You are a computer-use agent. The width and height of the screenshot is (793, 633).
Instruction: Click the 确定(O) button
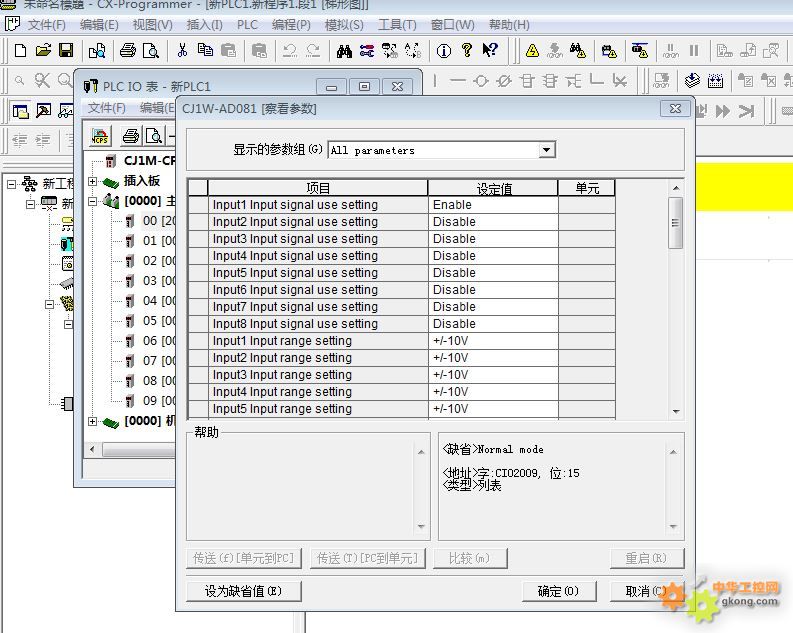(x=559, y=591)
